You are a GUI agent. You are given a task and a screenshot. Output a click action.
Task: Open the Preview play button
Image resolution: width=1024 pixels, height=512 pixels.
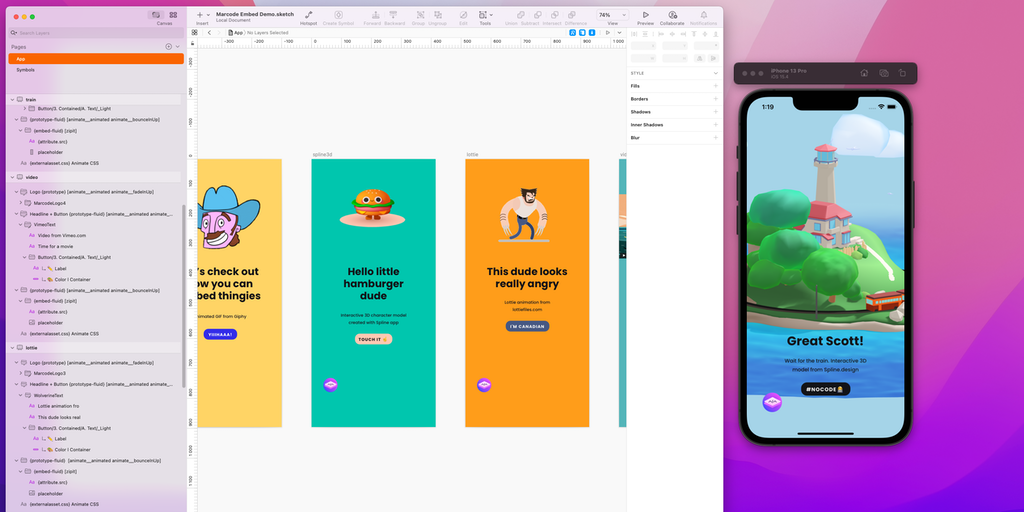pos(645,15)
